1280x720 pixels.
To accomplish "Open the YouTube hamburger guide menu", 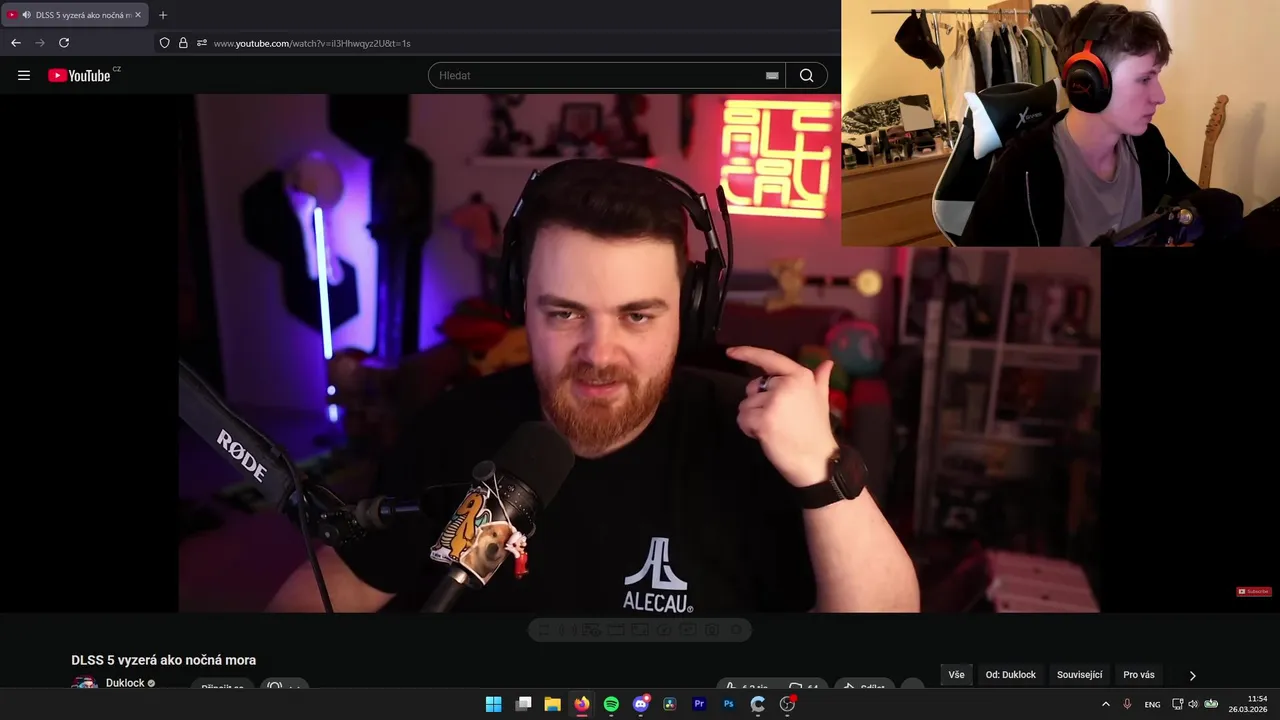I will click(x=24, y=75).
